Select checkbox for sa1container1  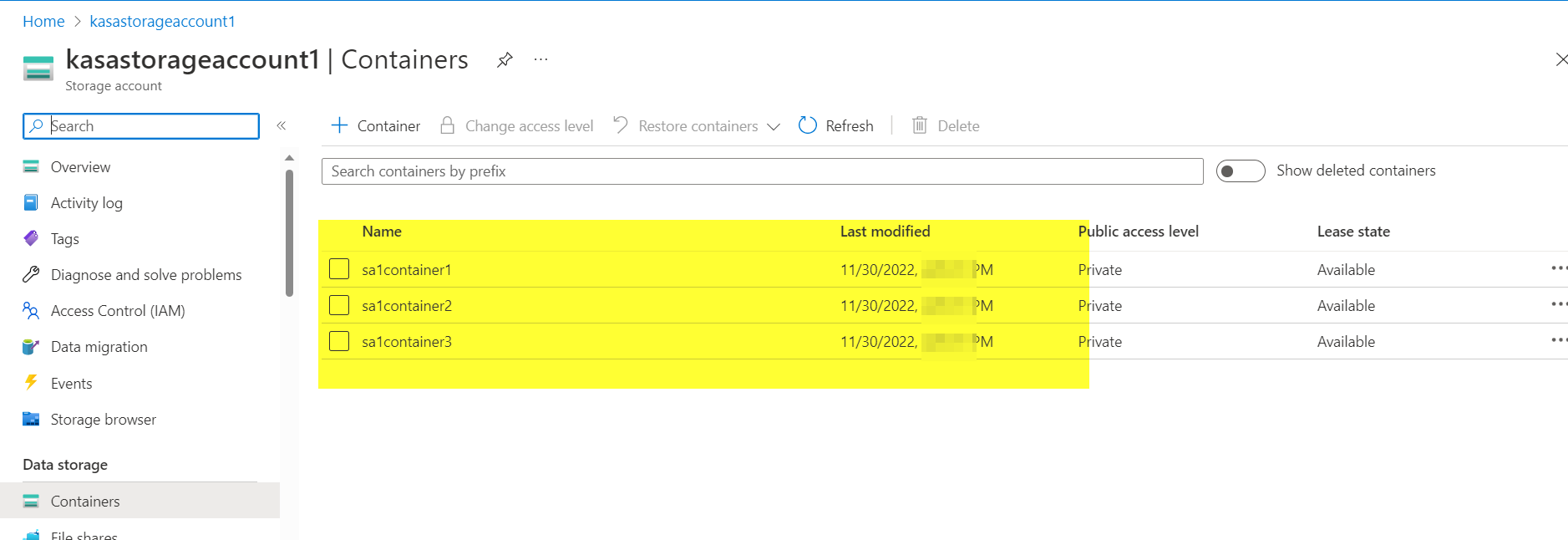[x=339, y=269]
